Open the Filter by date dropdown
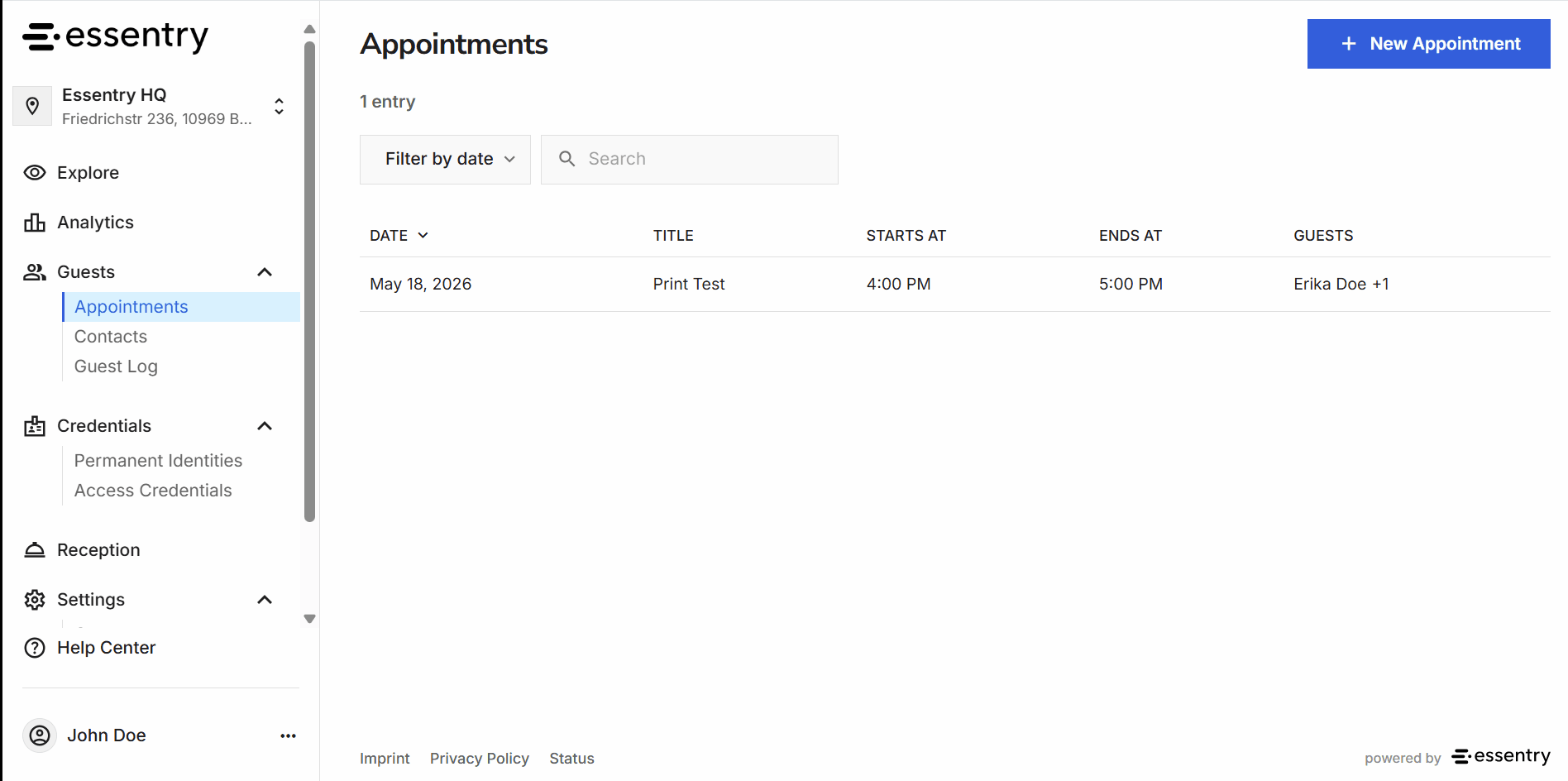 tap(445, 160)
